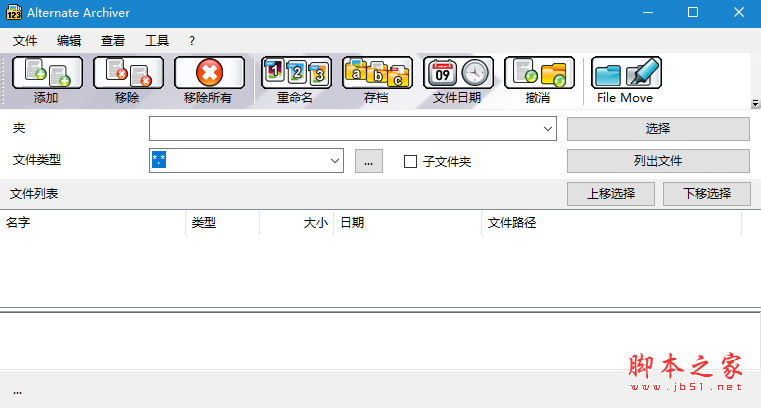The image size is (761, 408).
Task: Click the Alternate Archiver title bar app icon
Action: click(14, 13)
